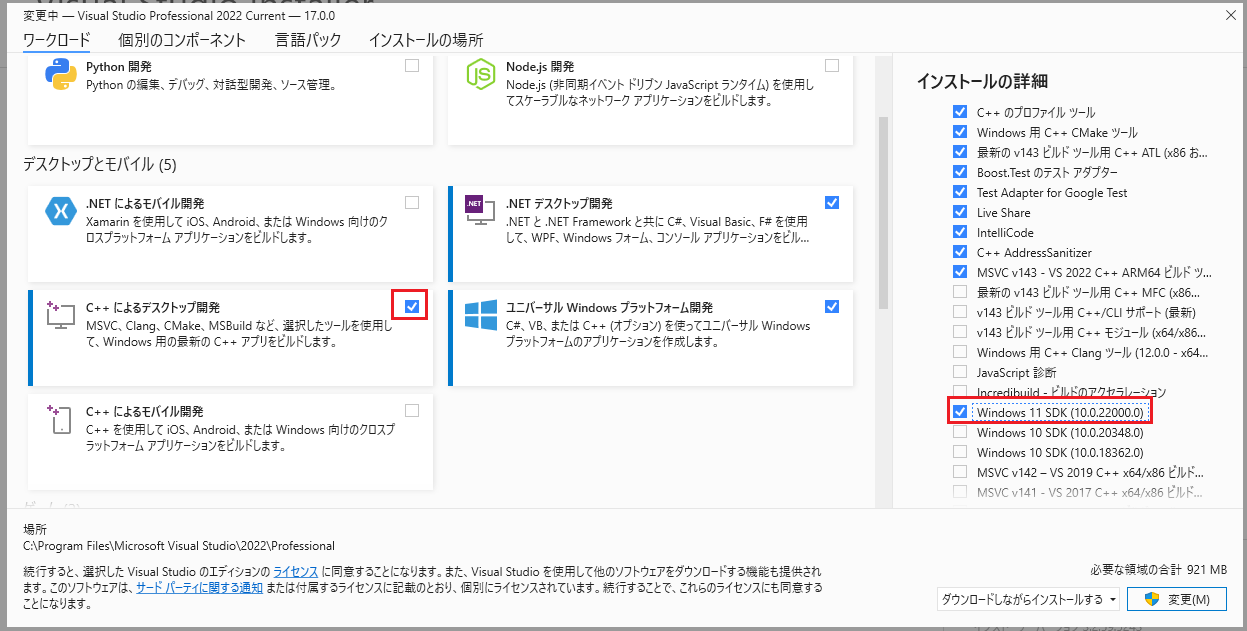Image resolution: width=1247 pixels, height=631 pixels.
Task: Uncheck the C++ AddressSanitizer checkbox
Action: (960, 252)
